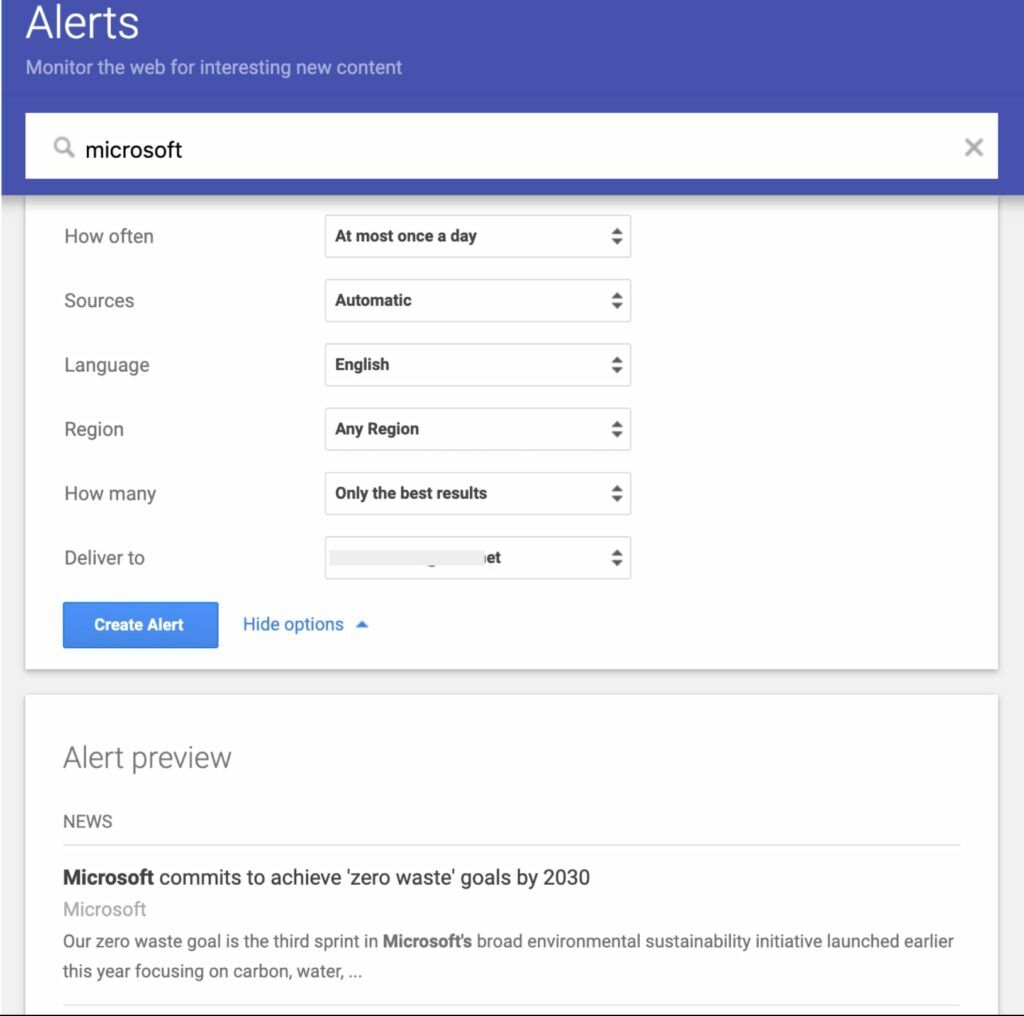The image size is (1024, 1016).
Task: Click the 'Region' label
Action: point(94,430)
